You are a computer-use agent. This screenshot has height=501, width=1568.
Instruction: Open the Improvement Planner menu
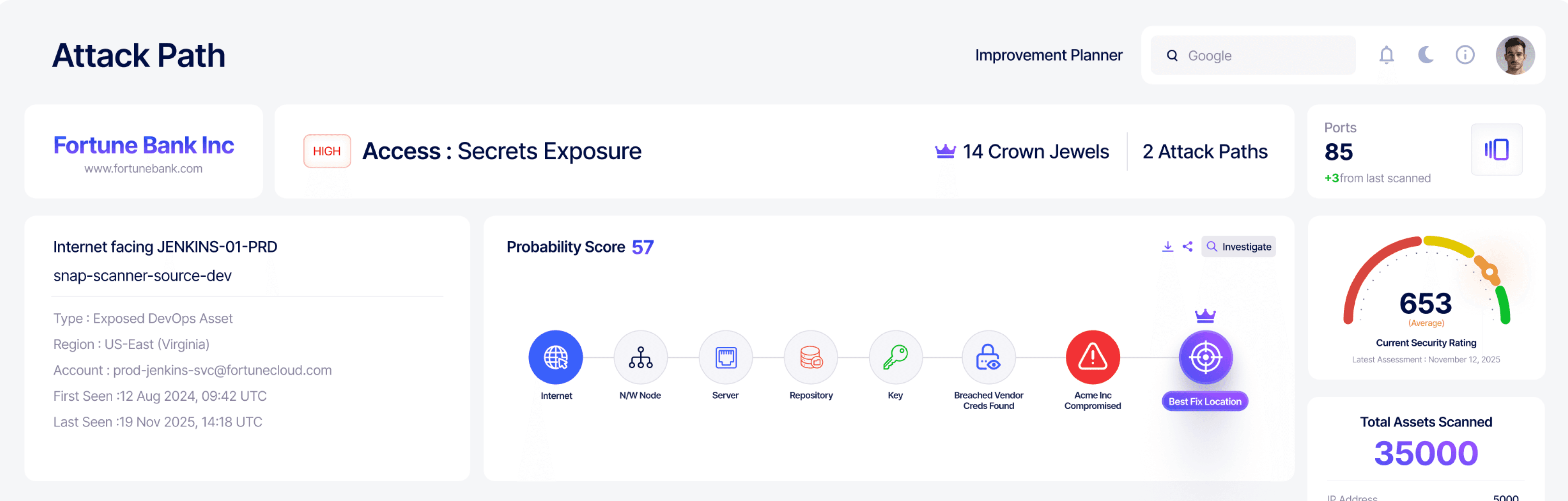point(1048,56)
